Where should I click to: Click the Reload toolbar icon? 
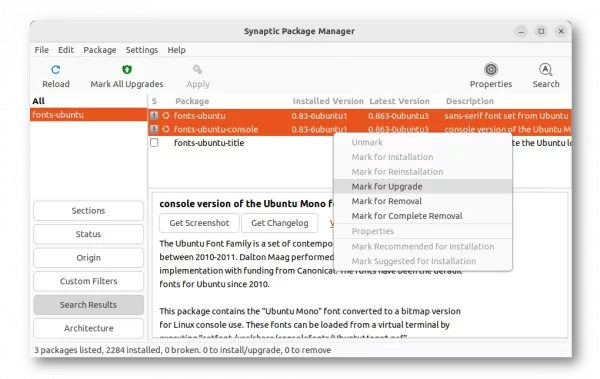point(55,70)
